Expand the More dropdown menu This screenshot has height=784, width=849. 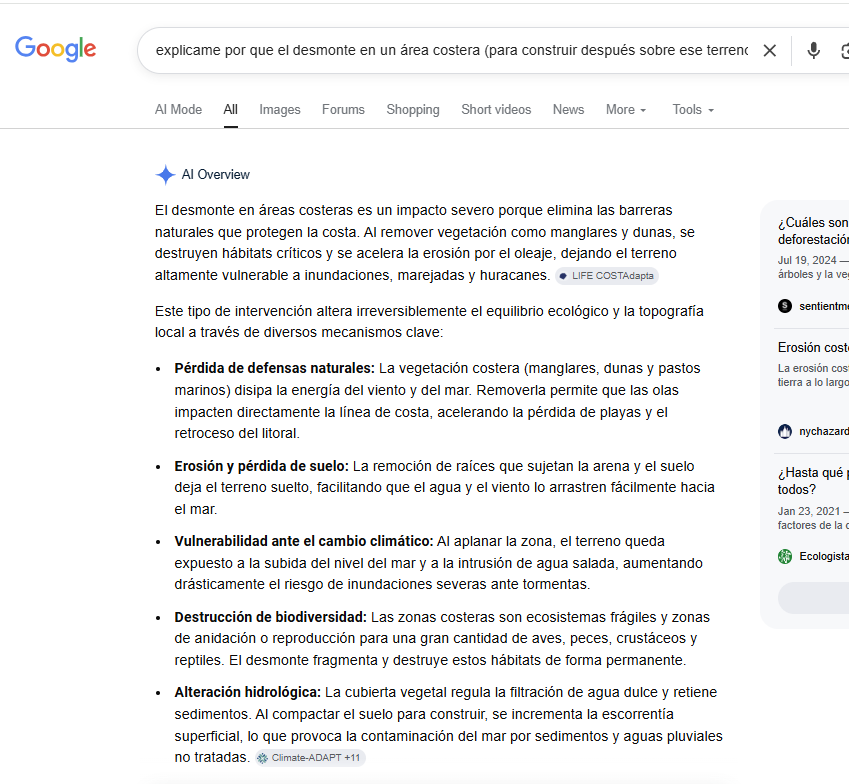coord(626,109)
